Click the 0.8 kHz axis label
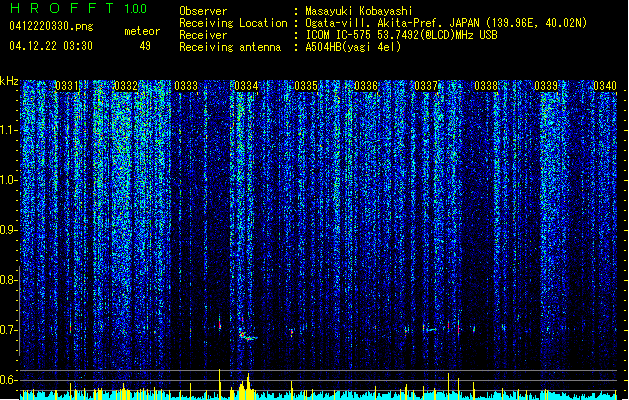 tap(9, 280)
